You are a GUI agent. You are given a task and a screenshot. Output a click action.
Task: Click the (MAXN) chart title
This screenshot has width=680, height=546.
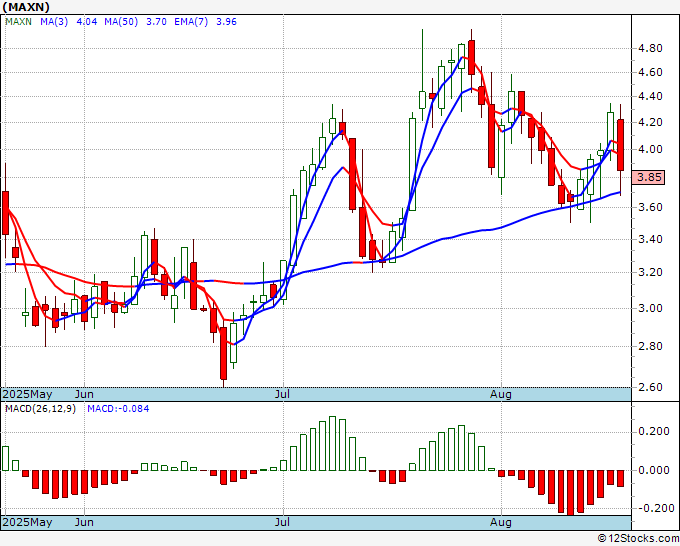coord(26,7)
